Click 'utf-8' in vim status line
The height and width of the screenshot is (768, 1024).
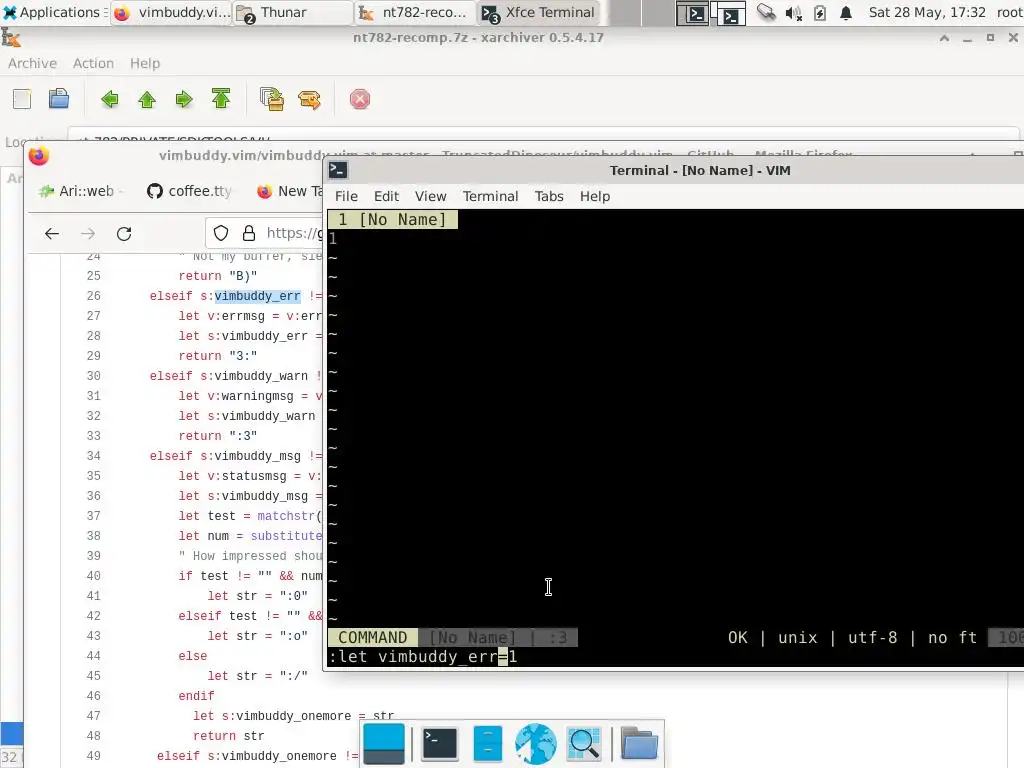pos(872,637)
